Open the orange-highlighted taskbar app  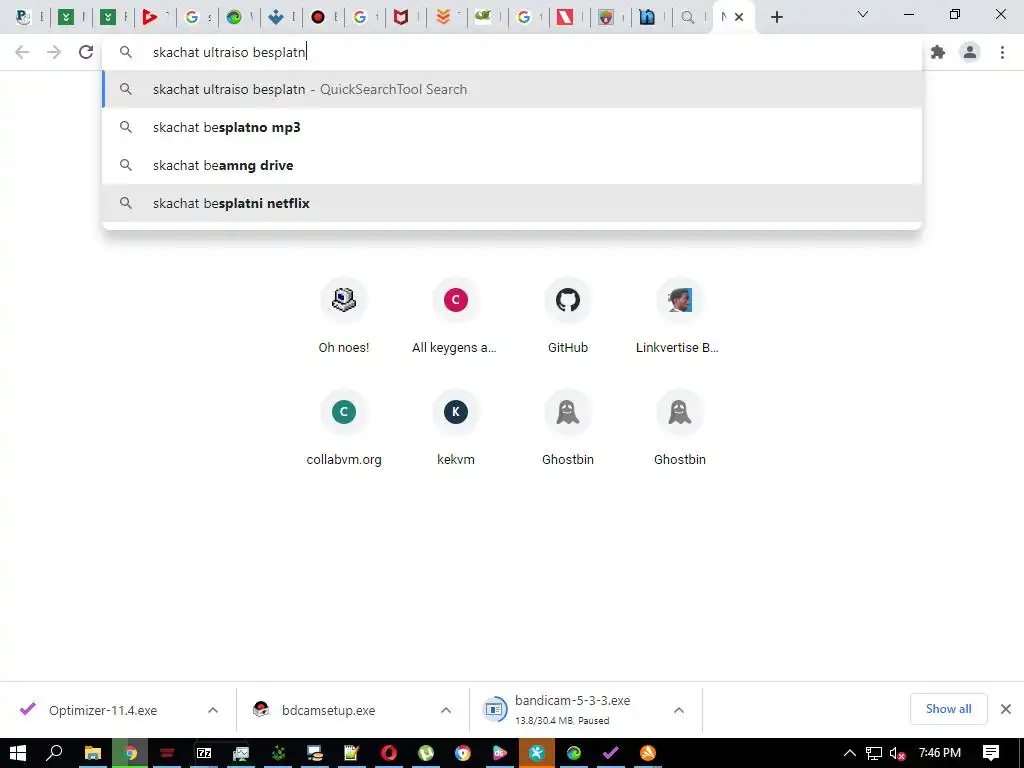coord(537,753)
